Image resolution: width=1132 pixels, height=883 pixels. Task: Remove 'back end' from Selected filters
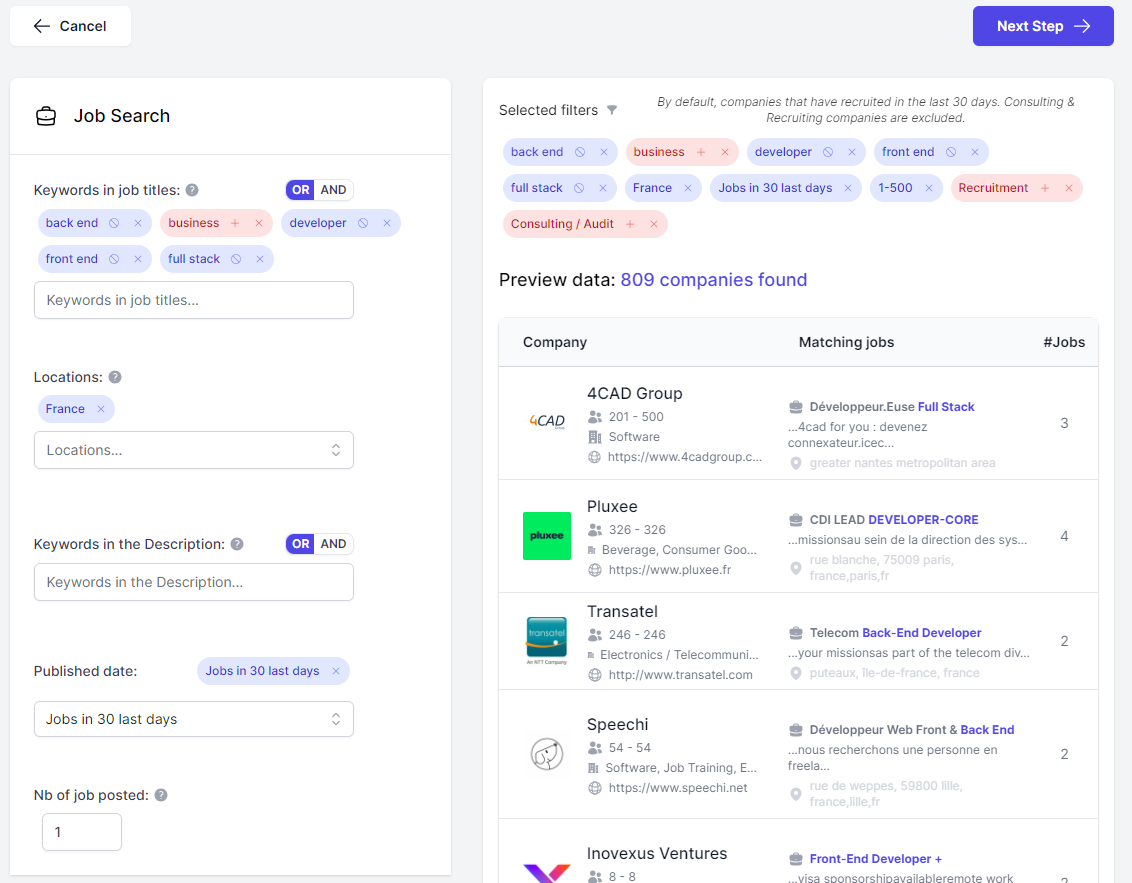tap(604, 152)
